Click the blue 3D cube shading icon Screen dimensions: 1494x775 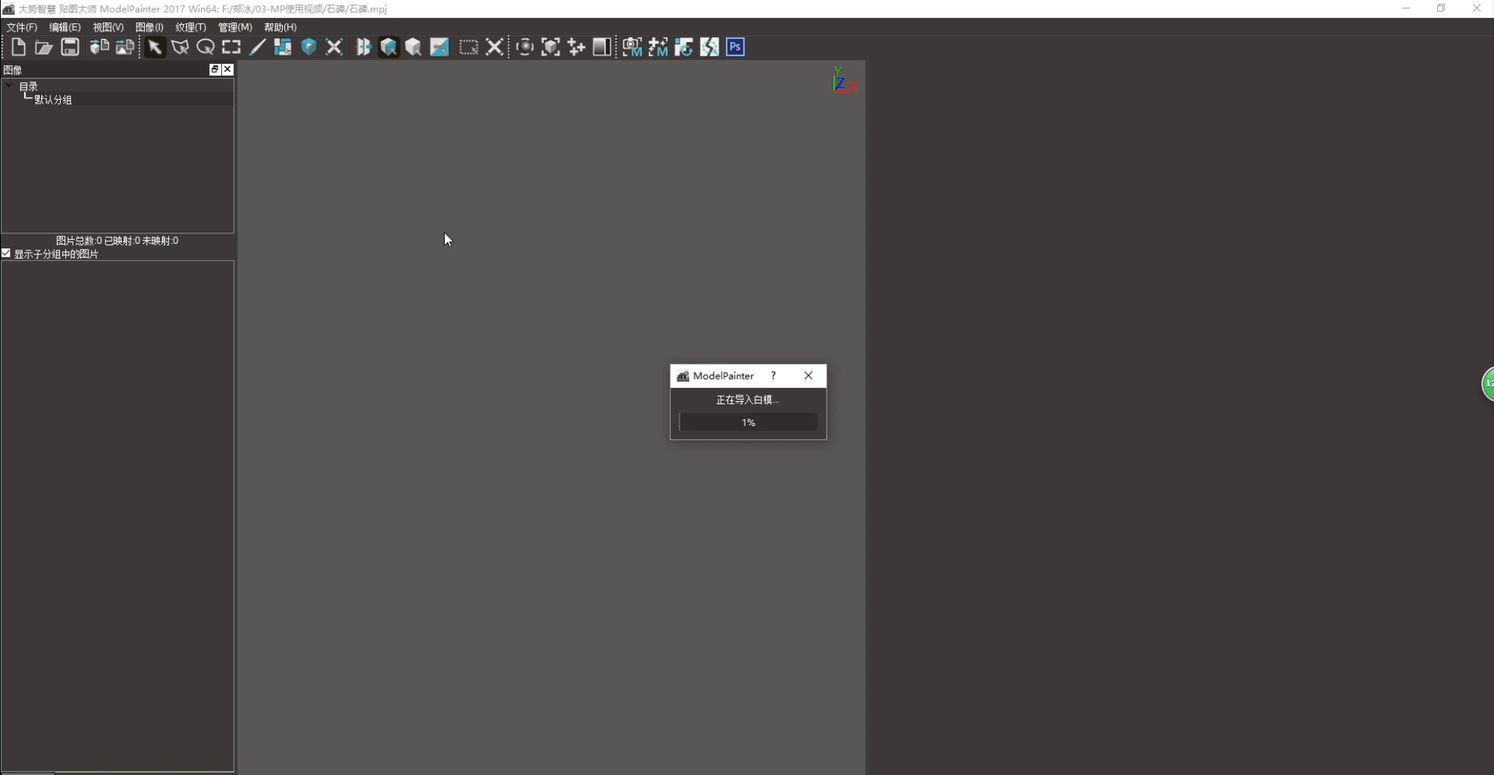point(309,47)
